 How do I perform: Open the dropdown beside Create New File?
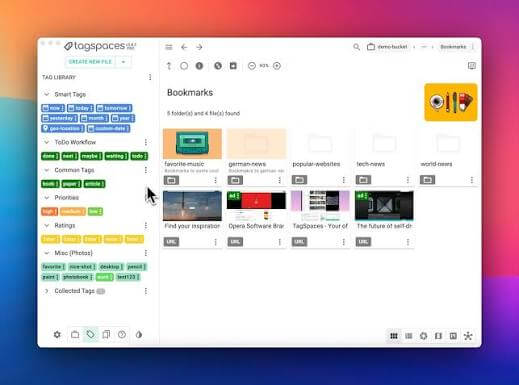coord(123,62)
